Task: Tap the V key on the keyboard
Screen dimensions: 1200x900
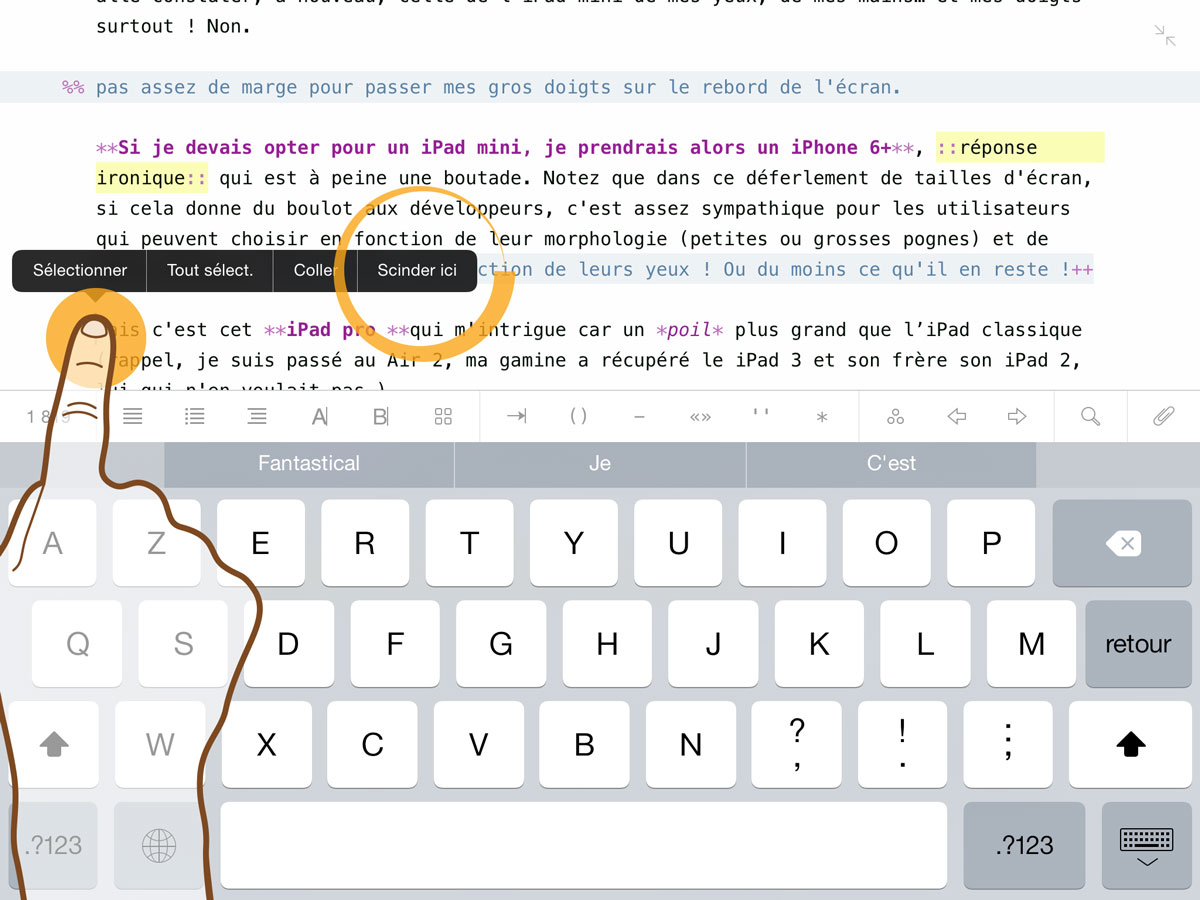Action: pos(479,744)
